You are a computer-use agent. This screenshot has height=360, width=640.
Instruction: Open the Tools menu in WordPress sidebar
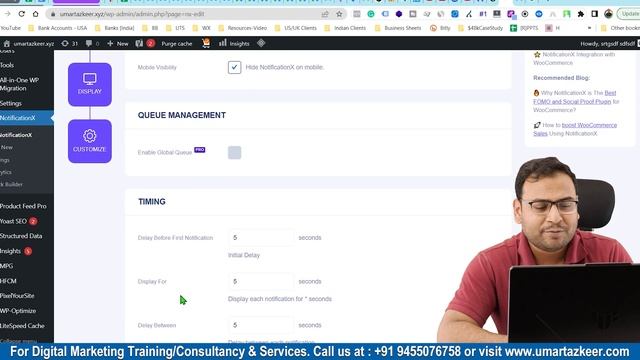click(x=7, y=65)
